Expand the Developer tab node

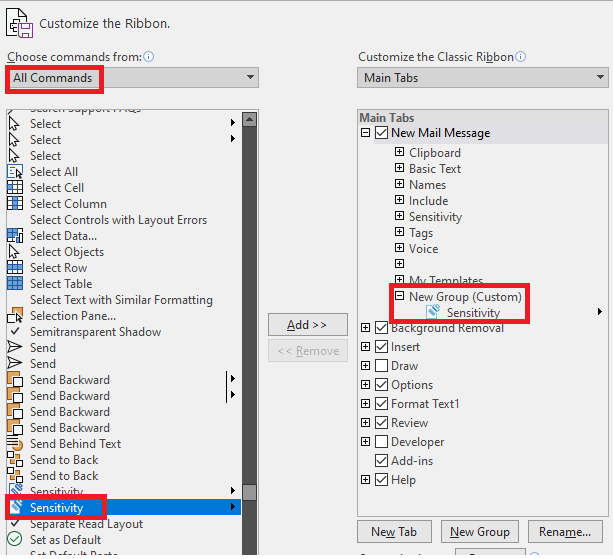(365, 442)
